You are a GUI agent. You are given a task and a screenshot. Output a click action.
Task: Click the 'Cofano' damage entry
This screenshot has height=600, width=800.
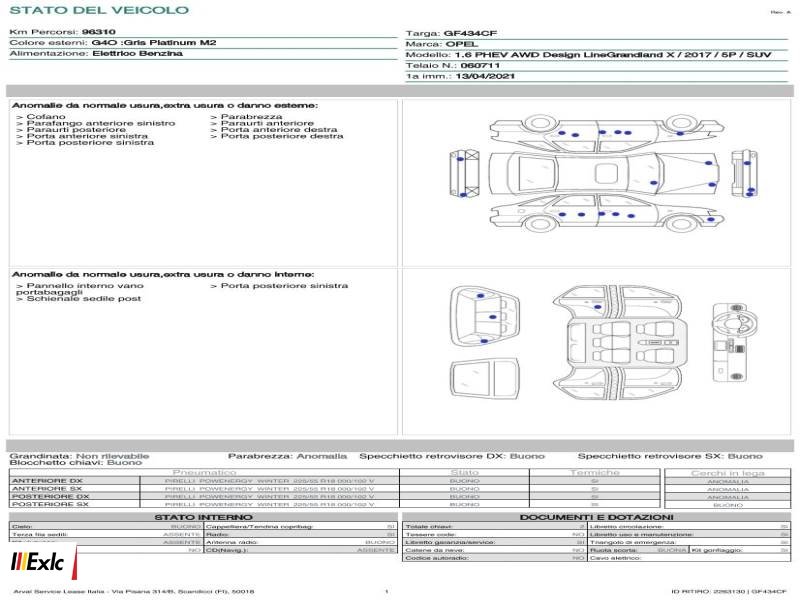pos(41,117)
